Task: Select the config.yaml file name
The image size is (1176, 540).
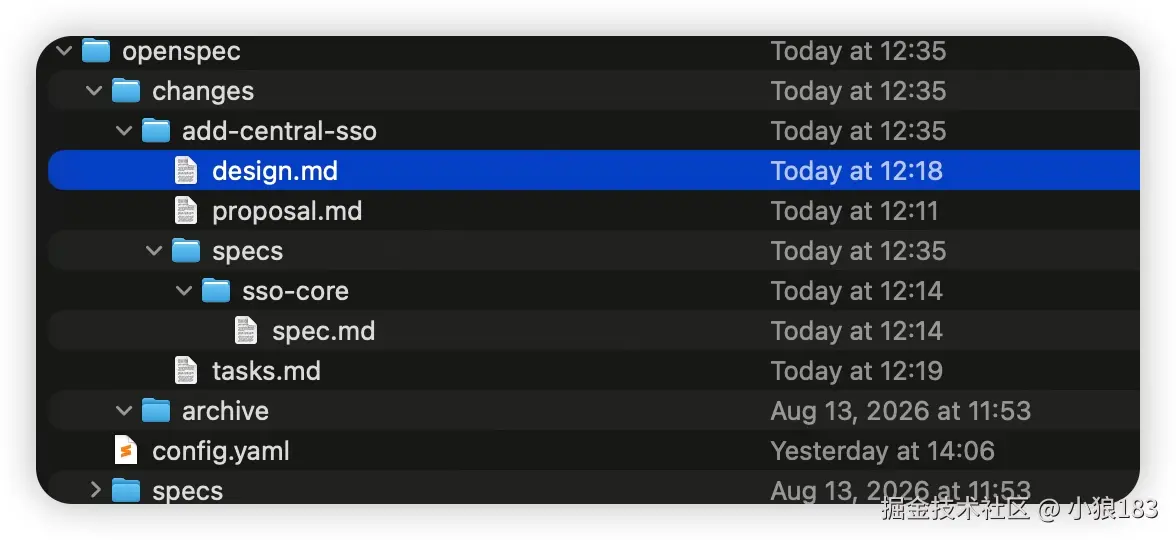Action: 220,452
